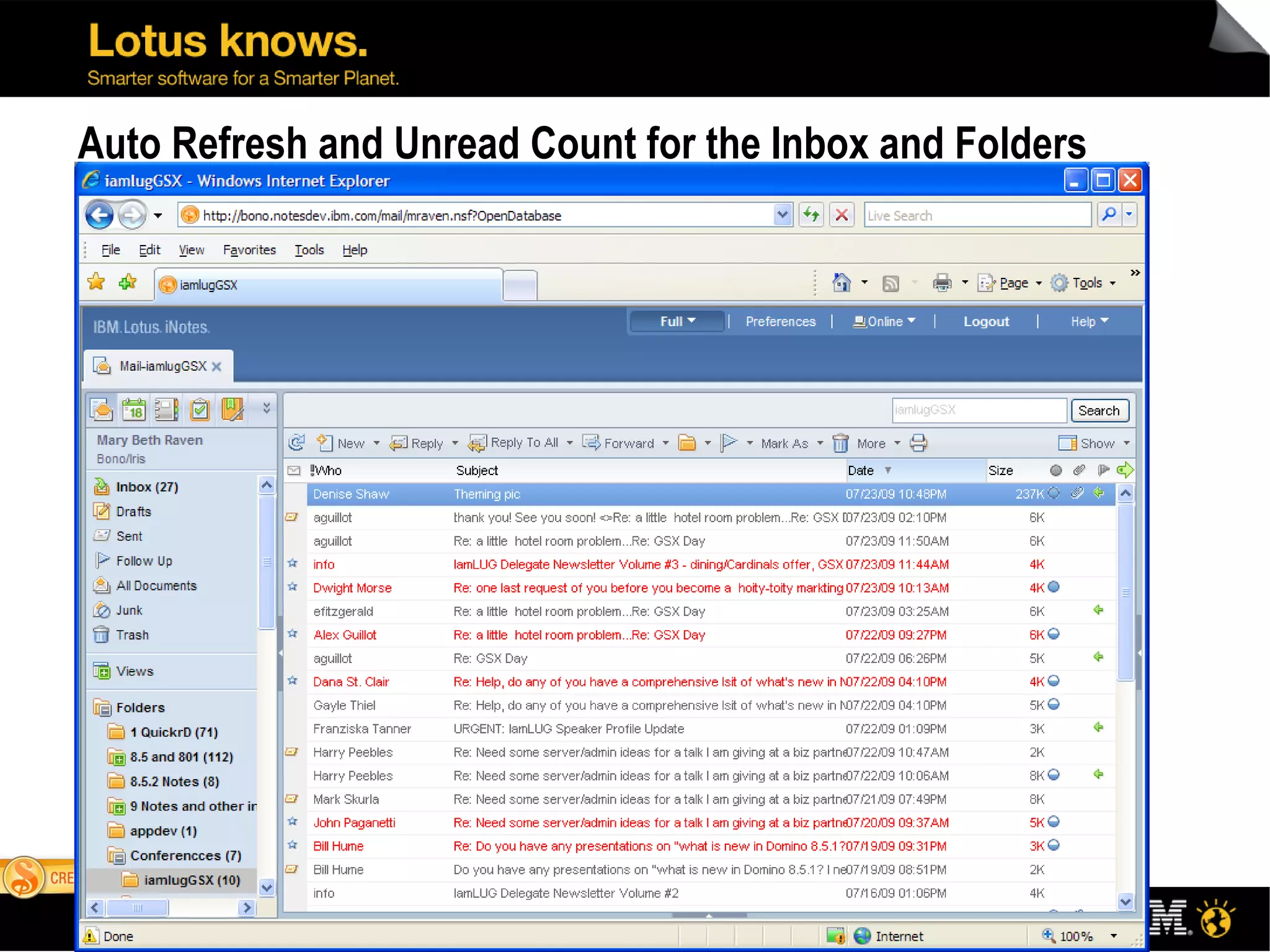The width and height of the screenshot is (1270, 952).
Task: Open the Mail icon in iNotes sidebar
Action: pyautogui.click(x=102, y=409)
